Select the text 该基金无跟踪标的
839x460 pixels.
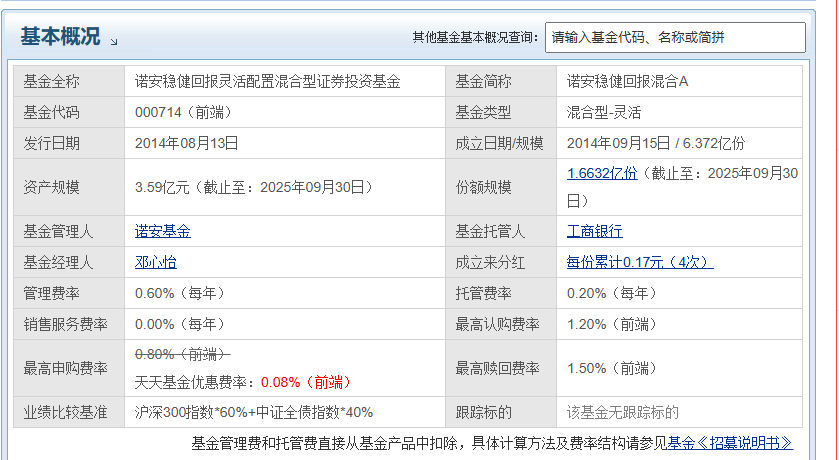coord(623,412)
